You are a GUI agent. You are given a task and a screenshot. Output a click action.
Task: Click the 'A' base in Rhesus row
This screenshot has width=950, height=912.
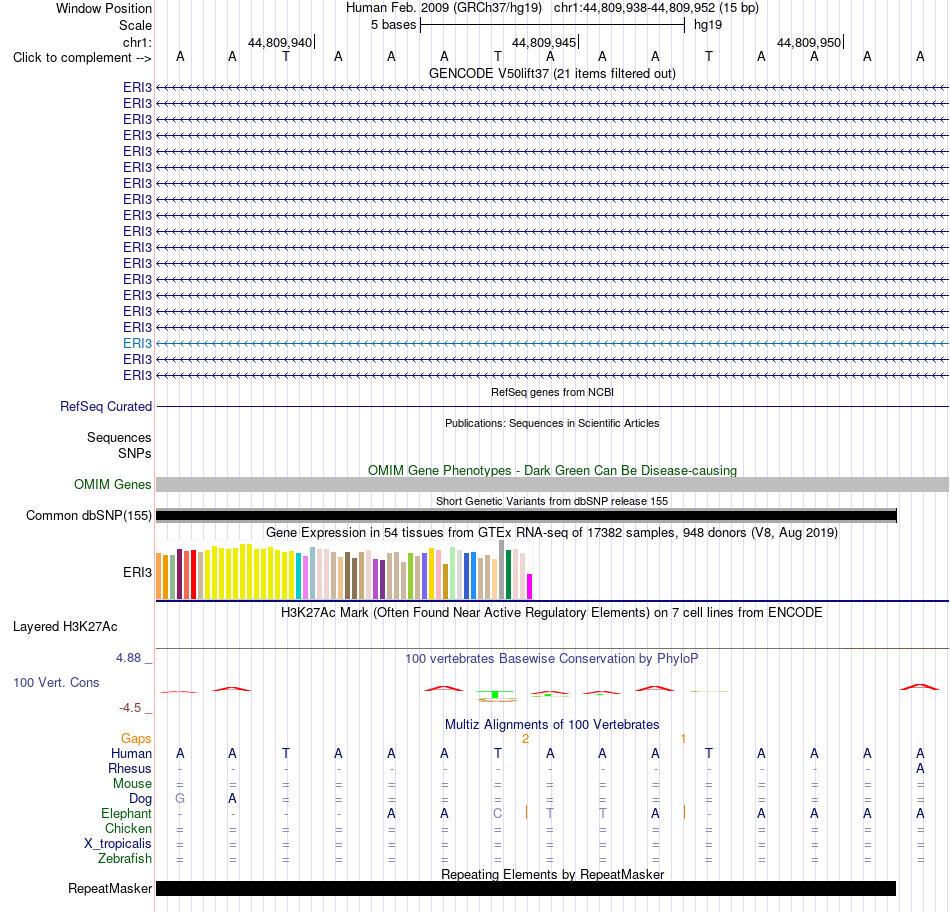click(x=920, y=768)
